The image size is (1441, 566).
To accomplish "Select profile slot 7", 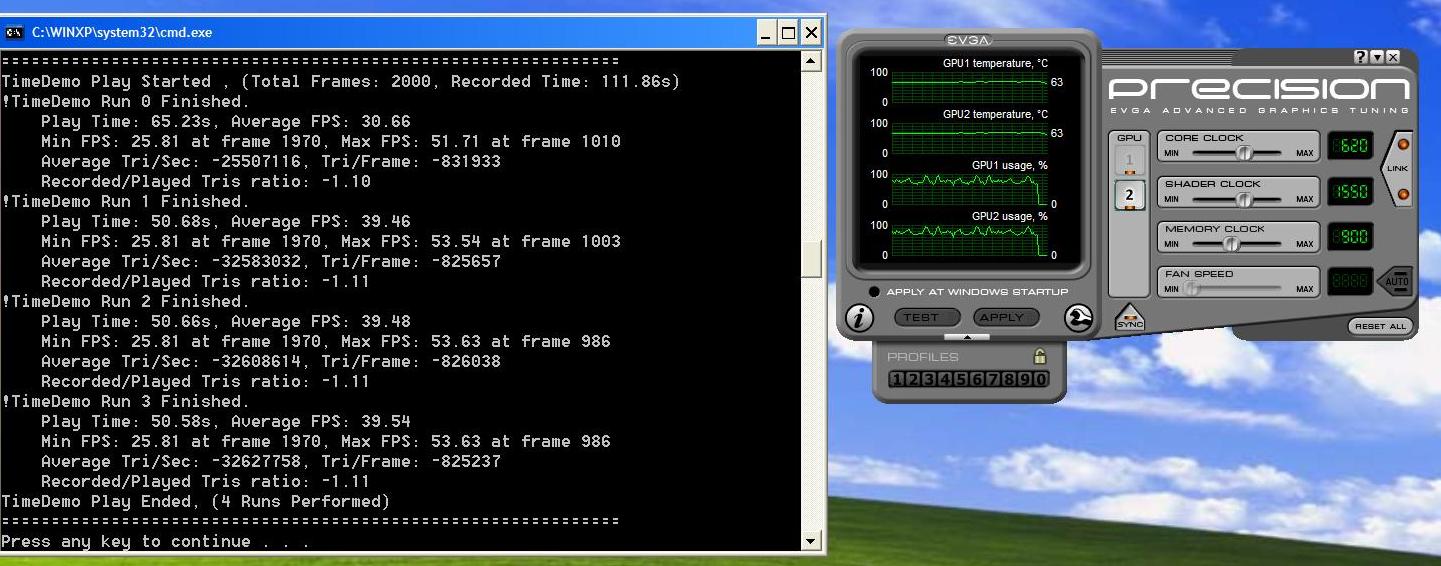I will point(993,379).
